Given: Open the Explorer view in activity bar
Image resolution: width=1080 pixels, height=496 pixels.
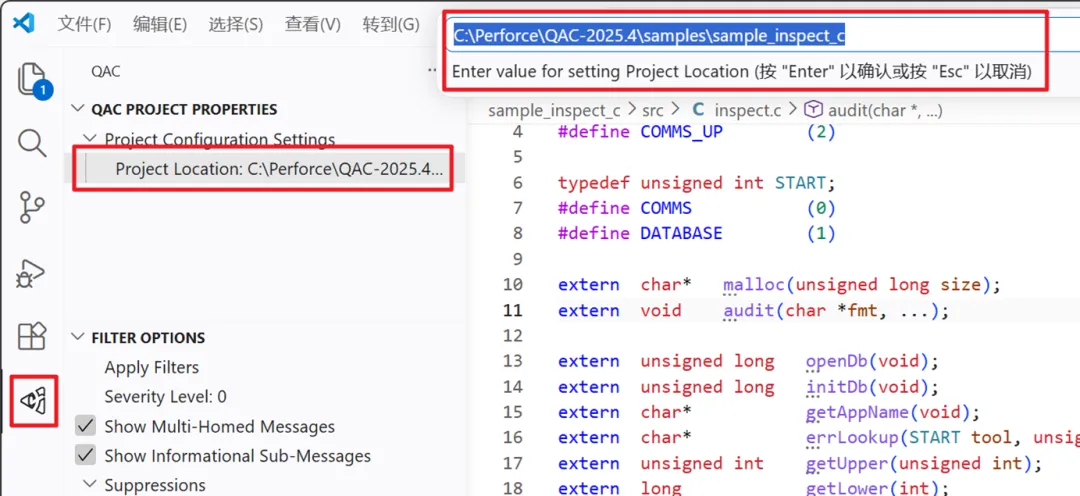Looking at the screenshot, I should 33,80.
